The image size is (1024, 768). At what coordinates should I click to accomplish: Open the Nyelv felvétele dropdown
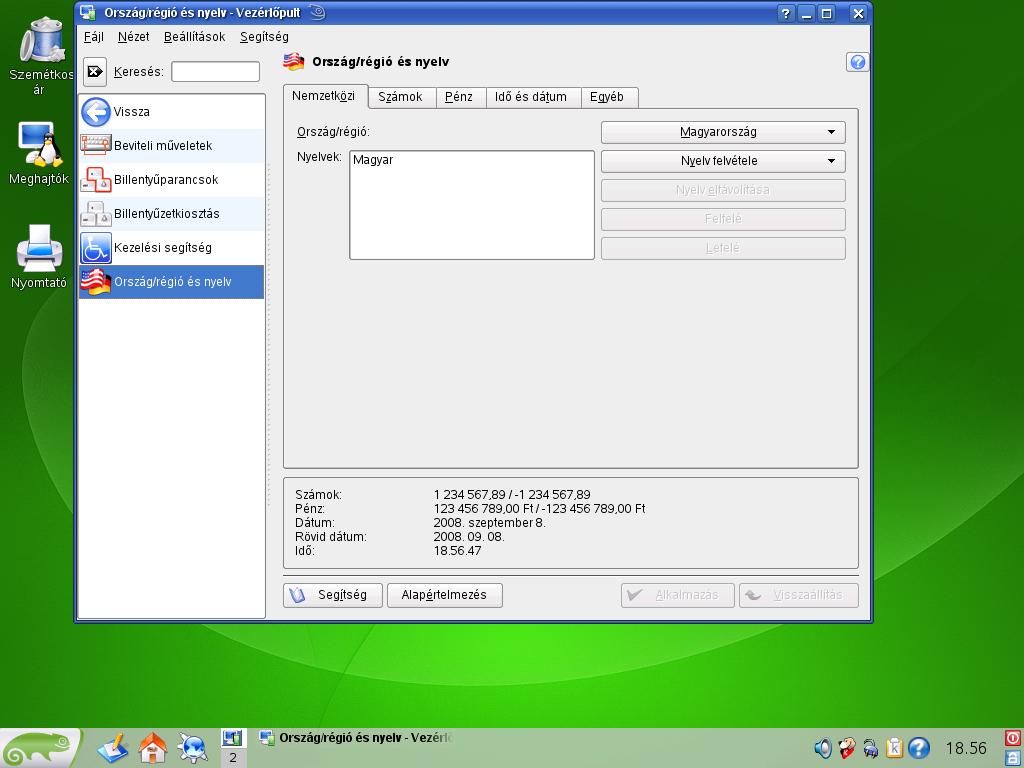point(723,161)
